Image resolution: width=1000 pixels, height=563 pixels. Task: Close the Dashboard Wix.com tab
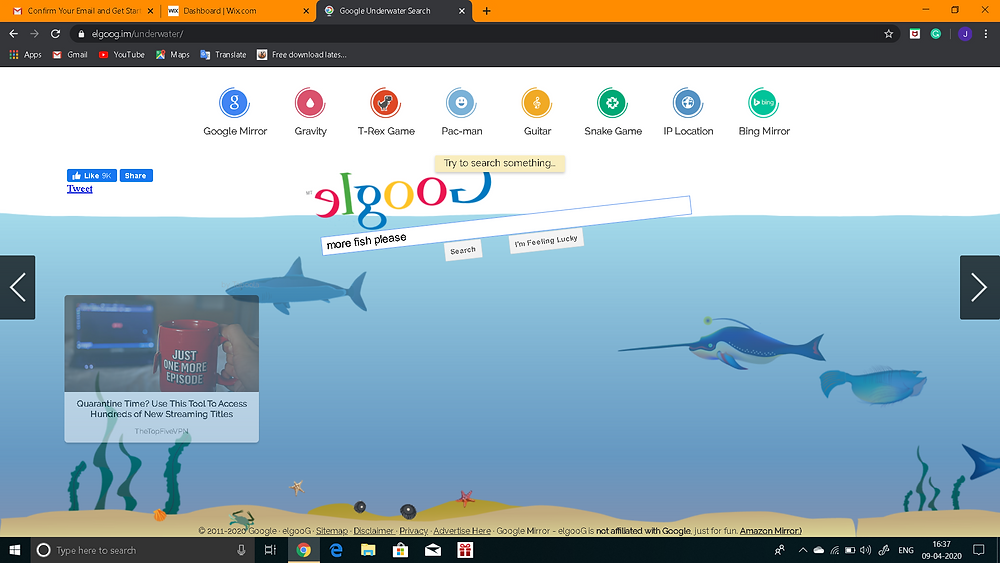tap(305, 11)
